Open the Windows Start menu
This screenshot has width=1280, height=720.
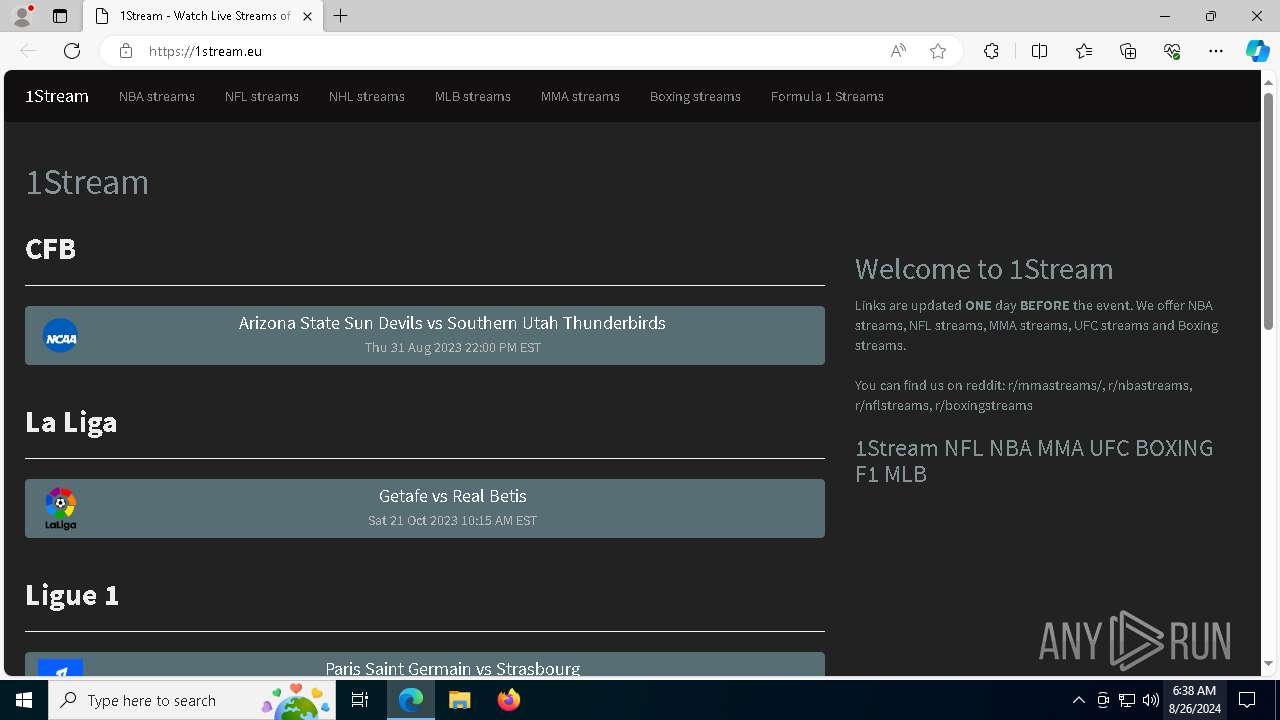[24, 700]
